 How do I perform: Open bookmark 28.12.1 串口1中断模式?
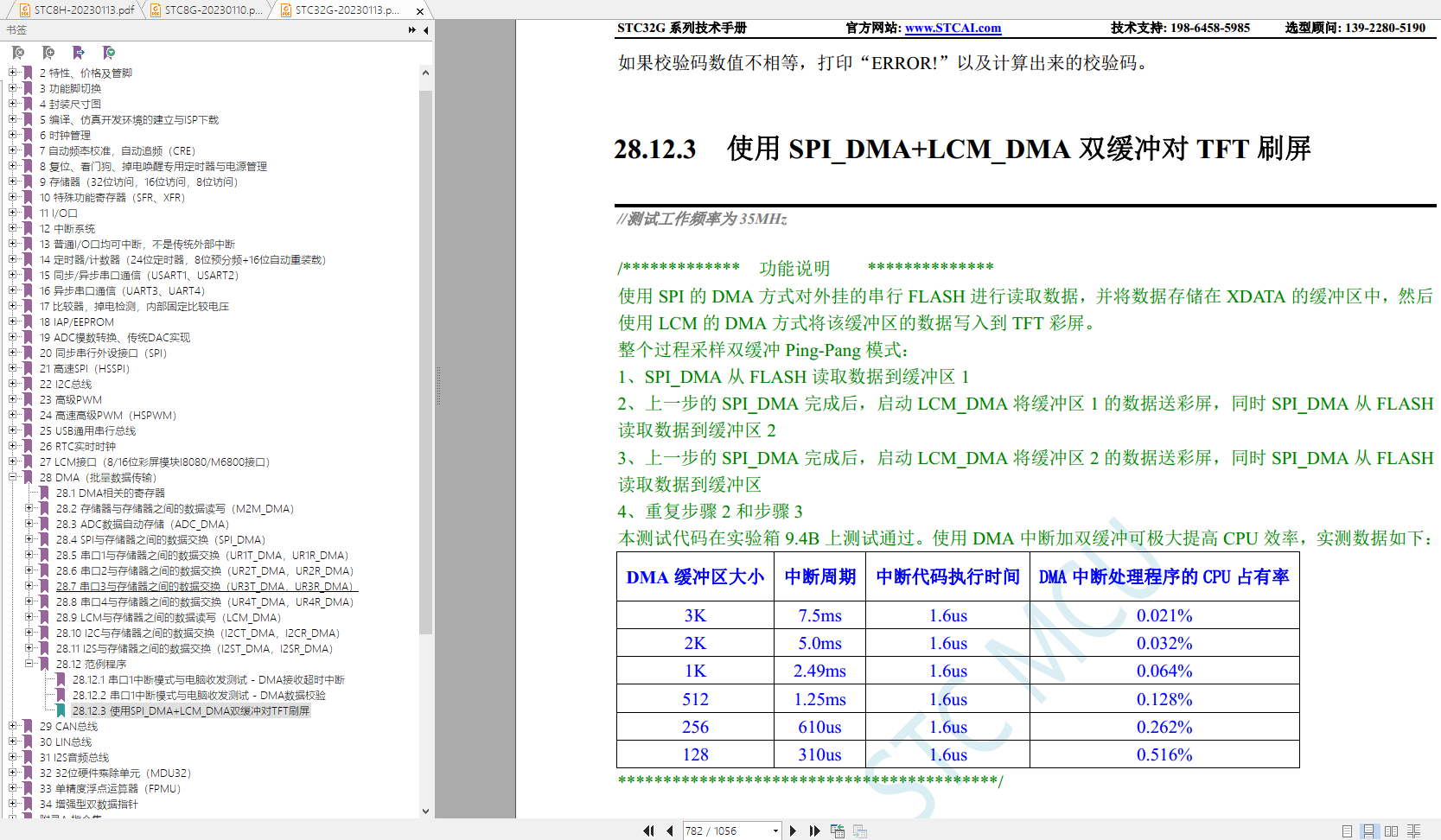pyautogui.click(x=208, y=680)
